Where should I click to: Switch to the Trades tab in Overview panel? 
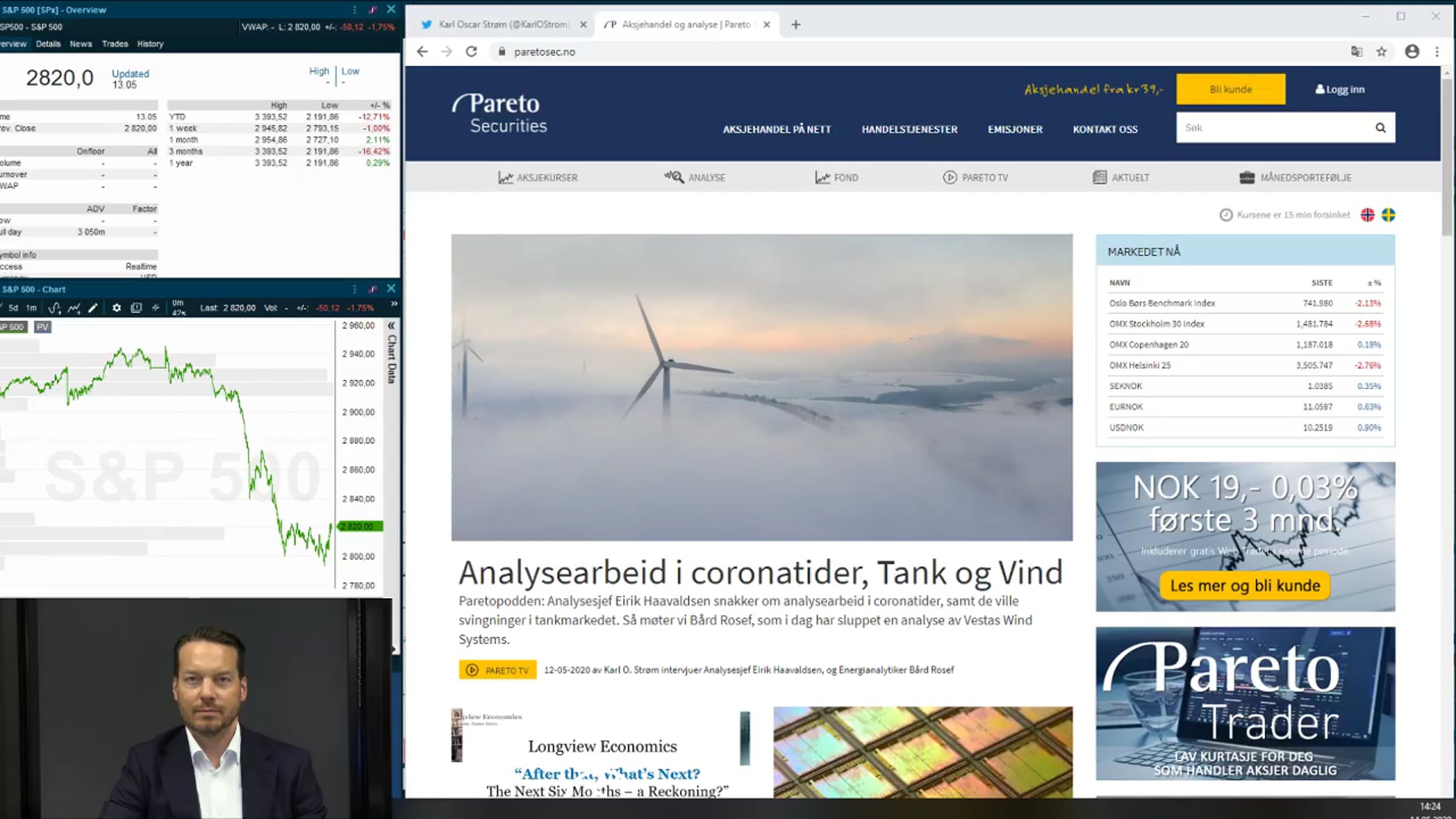tap(115, 44)
